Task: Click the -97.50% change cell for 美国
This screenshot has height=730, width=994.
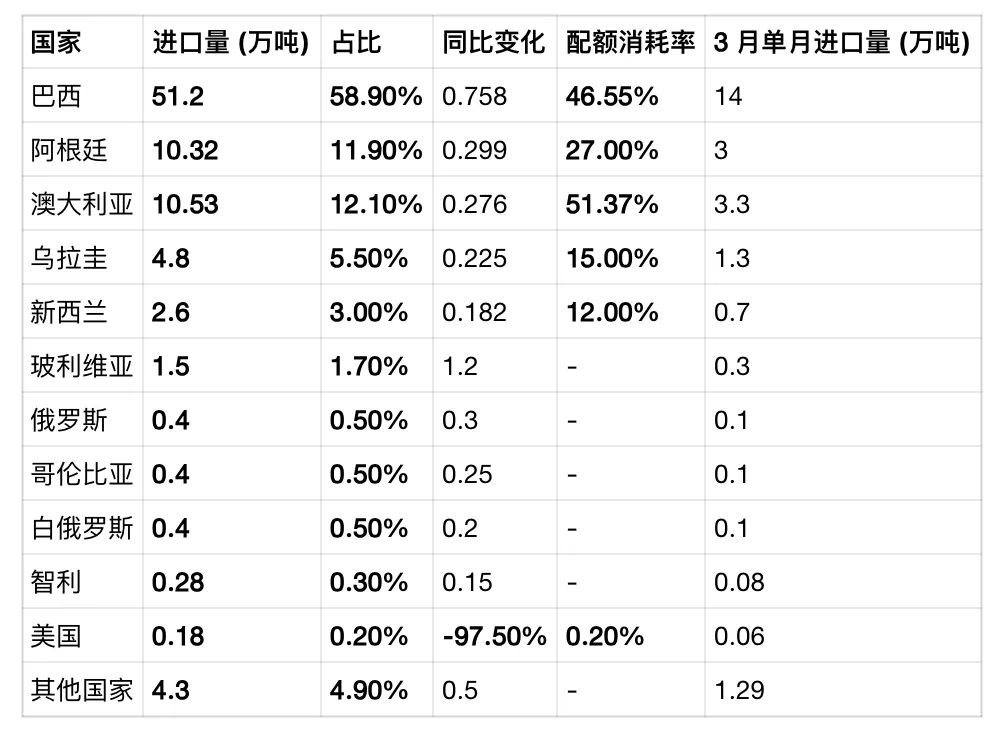Action: tap(494, 636)
